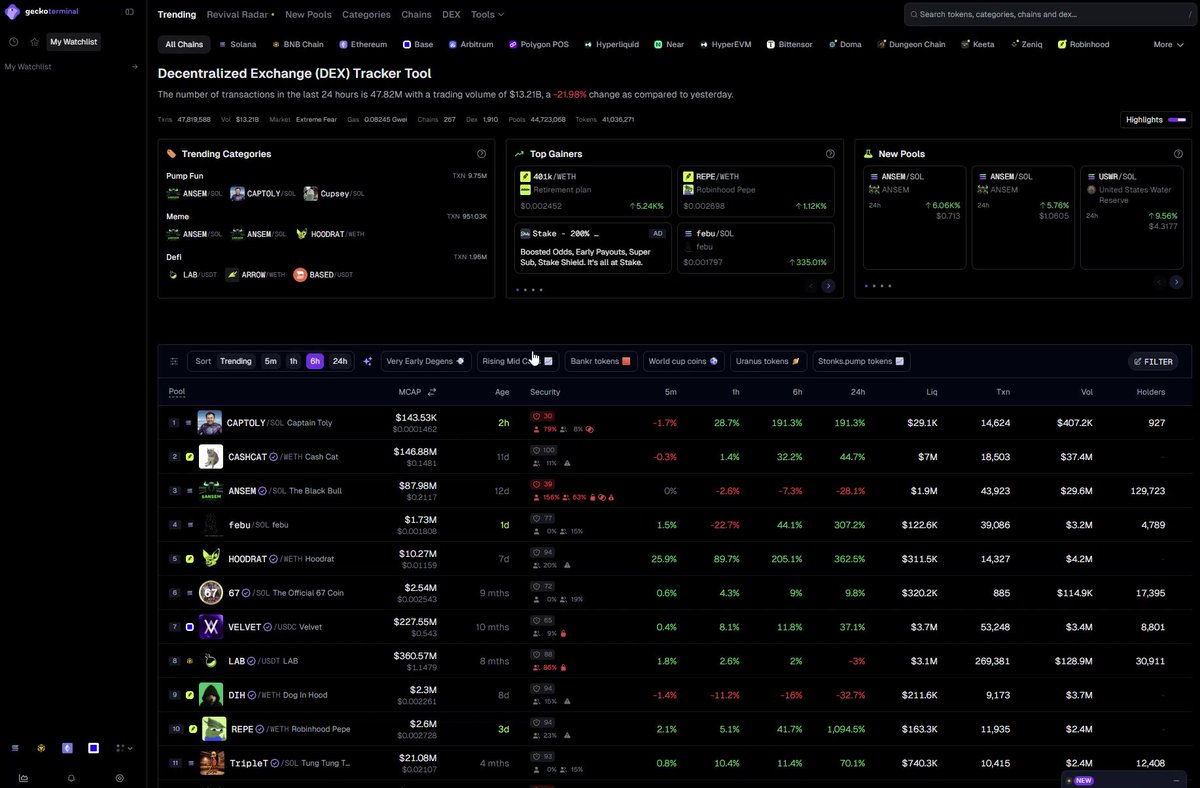1200x788 pixels.
Task: Open the portfolio chart icon in sidebar bottom
Action: click(x=23, y=777)
